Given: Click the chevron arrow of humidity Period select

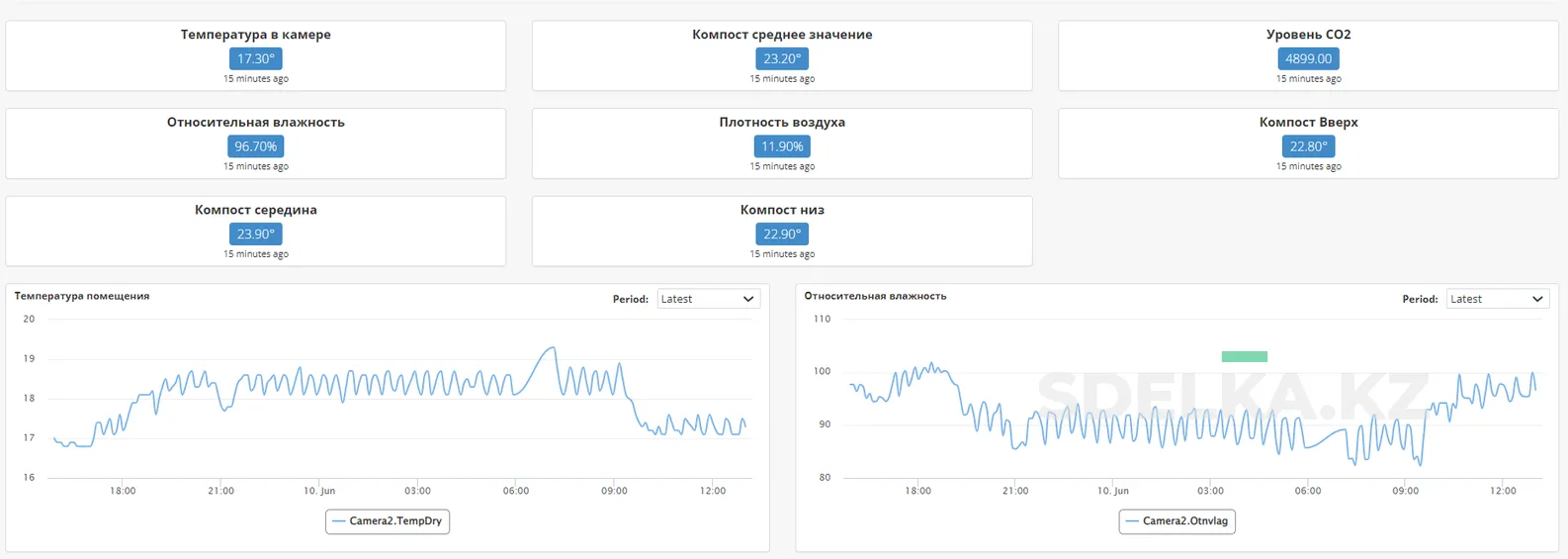Looking at the screenshot, I should 1537,299.
